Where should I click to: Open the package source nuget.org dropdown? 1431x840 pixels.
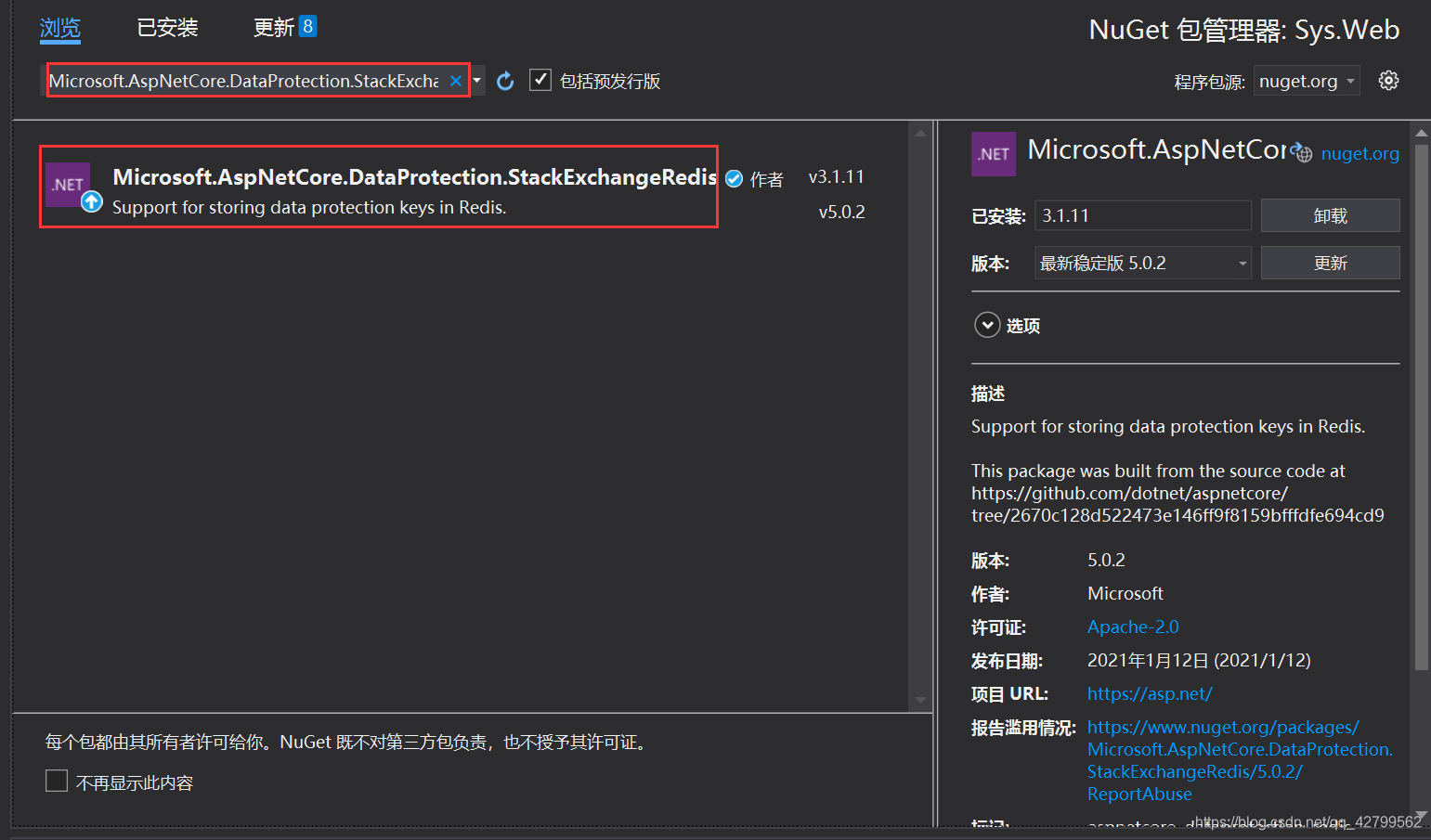pyautogui.click(x=1307, y=82)
